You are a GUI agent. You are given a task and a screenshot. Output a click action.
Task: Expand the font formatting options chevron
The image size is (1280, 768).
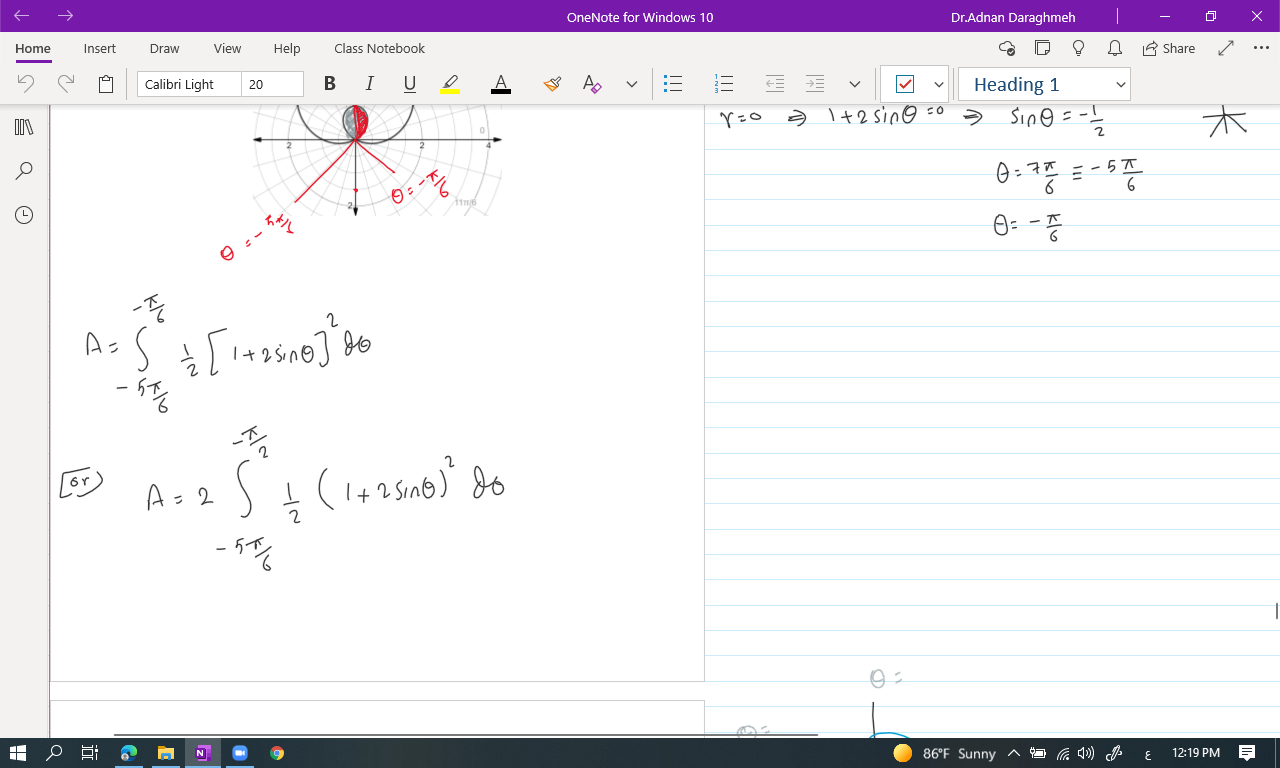tap(632, 84)
